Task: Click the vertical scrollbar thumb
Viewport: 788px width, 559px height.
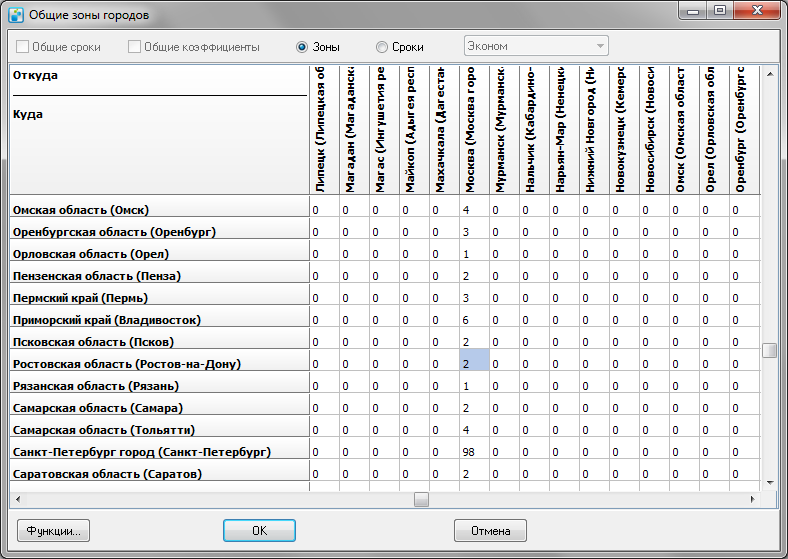Action: click(x=770, y=350)
